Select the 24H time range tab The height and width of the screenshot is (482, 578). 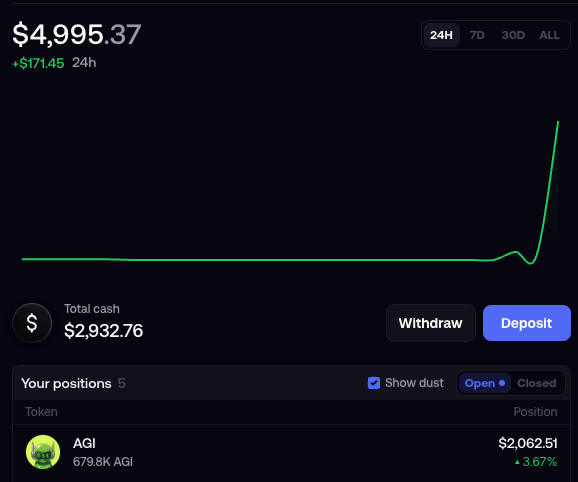tap(441, 35)
